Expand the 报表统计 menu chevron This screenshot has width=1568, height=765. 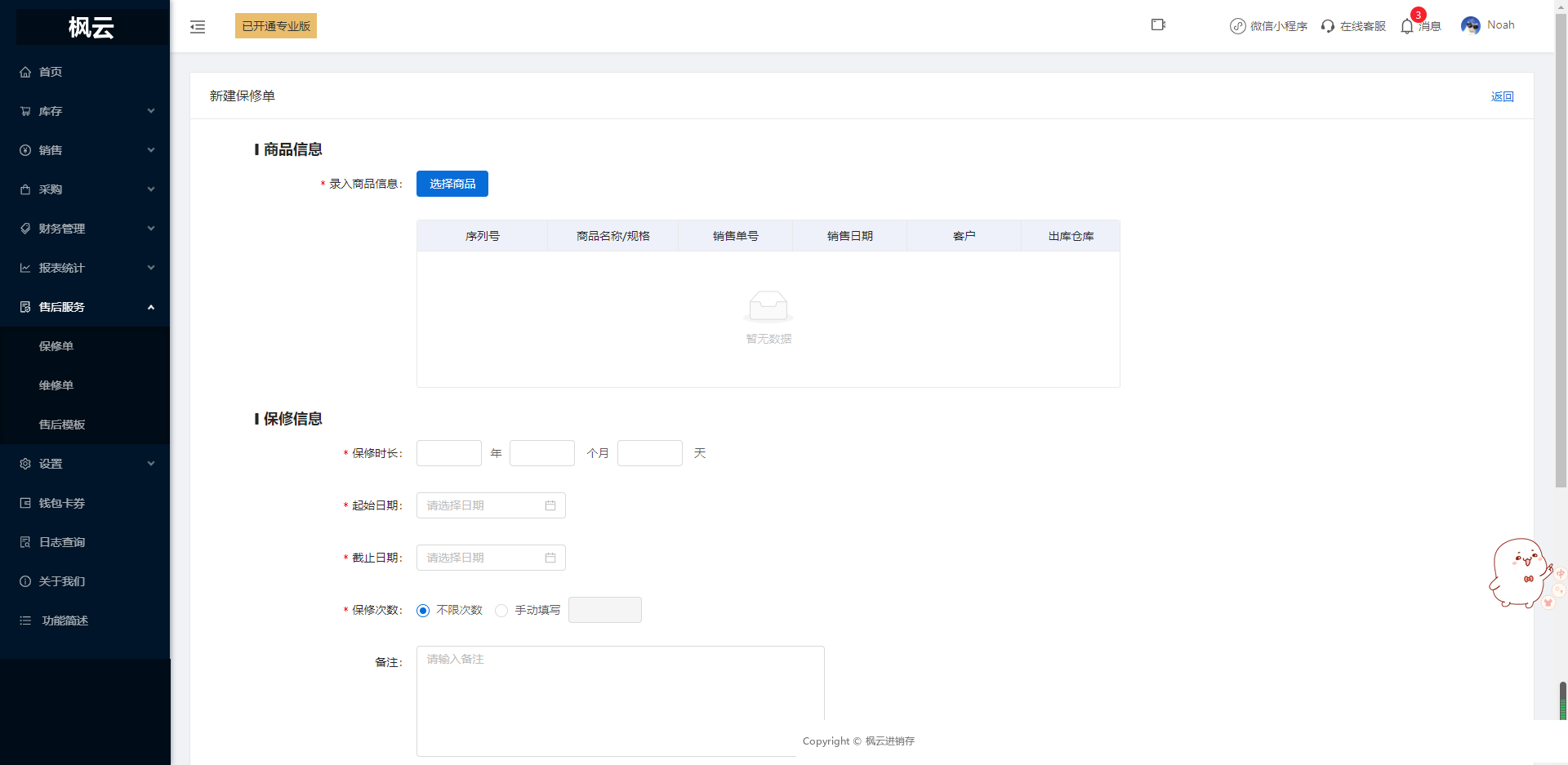[x=151, y=268]
